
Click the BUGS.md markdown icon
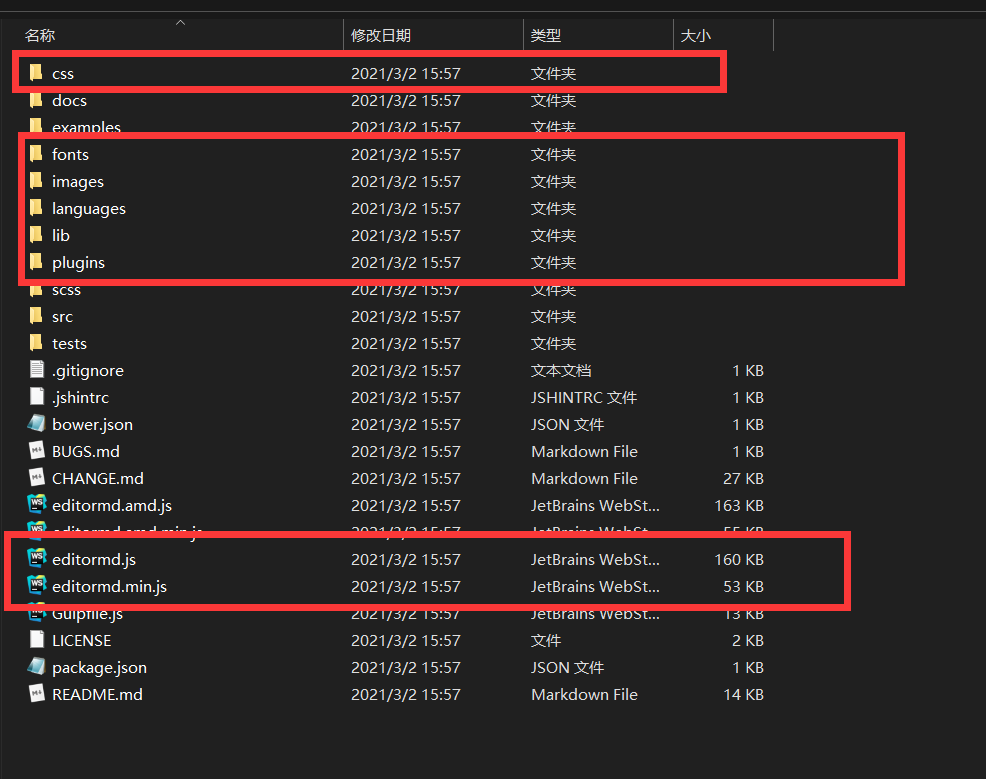point(36,451)
